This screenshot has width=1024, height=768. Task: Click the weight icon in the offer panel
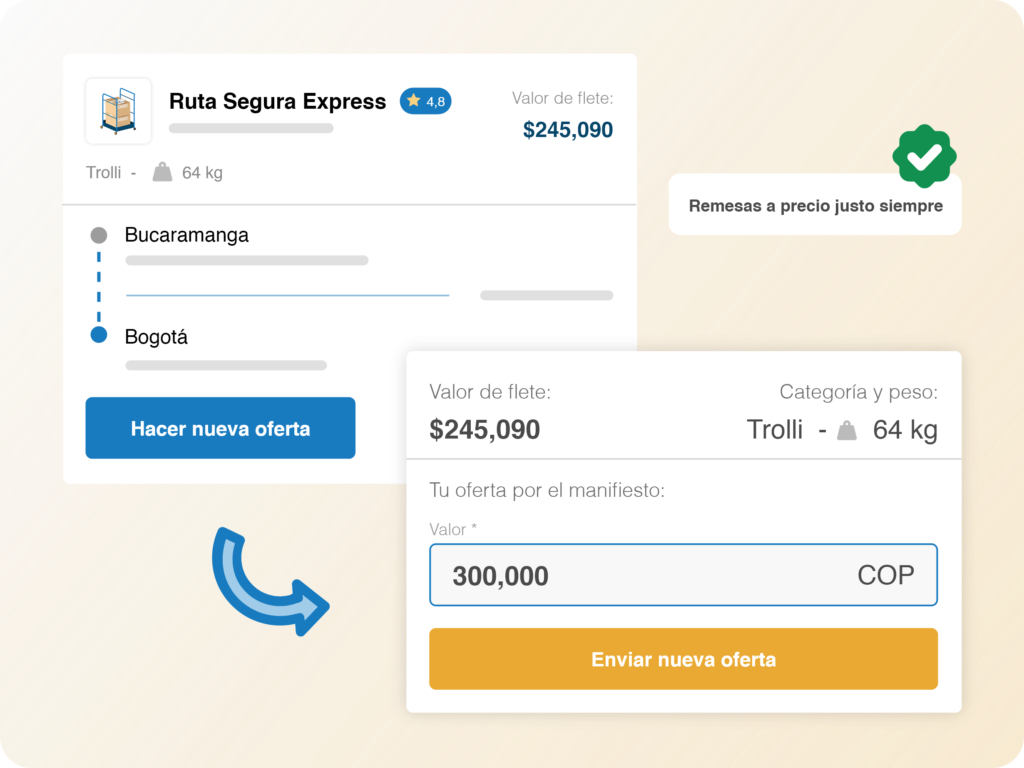point(847,431)
